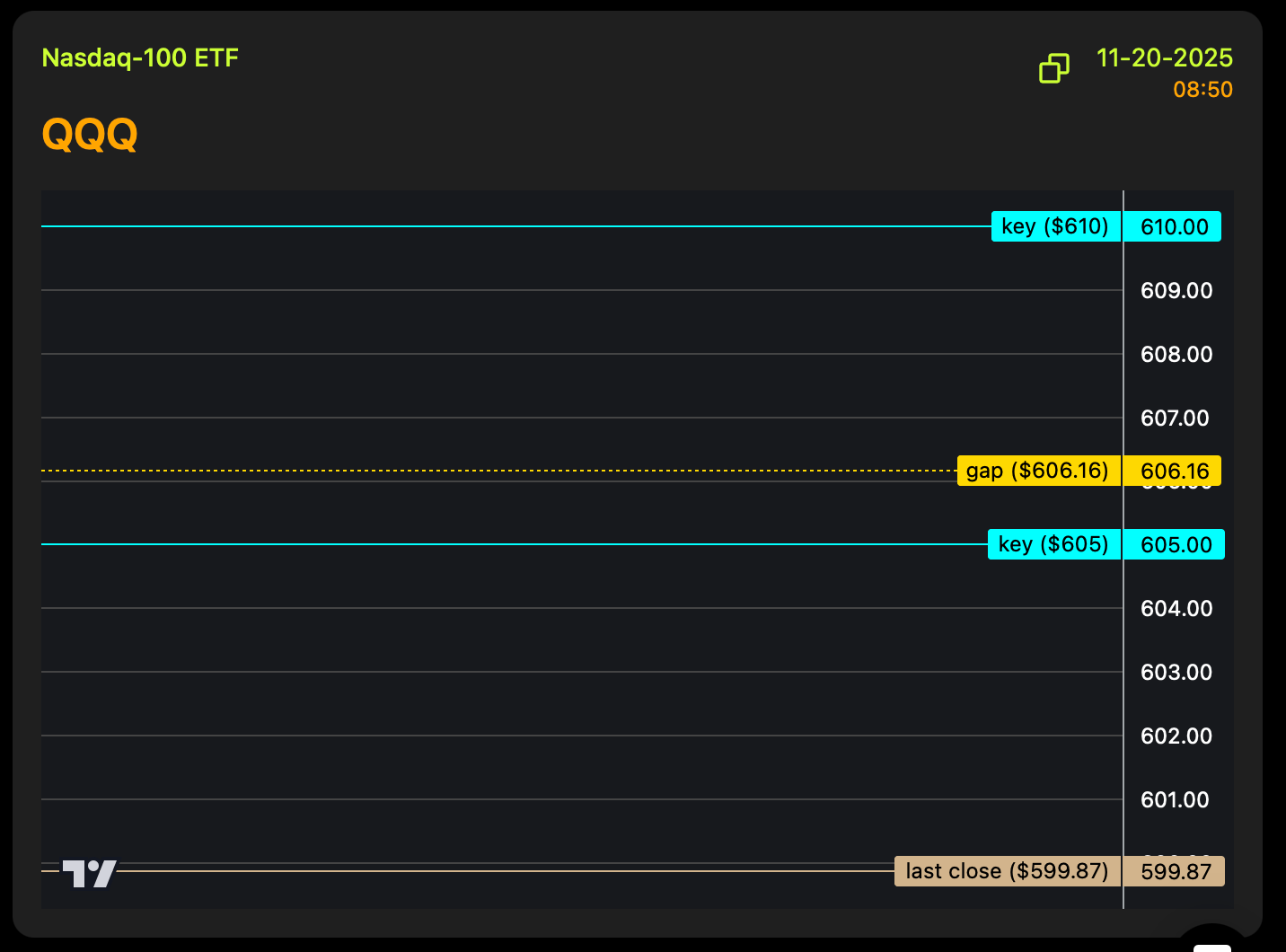The image size is (1286, 952).
Task: Click the copy chart icon beside the date
Action: [1054, 68]
